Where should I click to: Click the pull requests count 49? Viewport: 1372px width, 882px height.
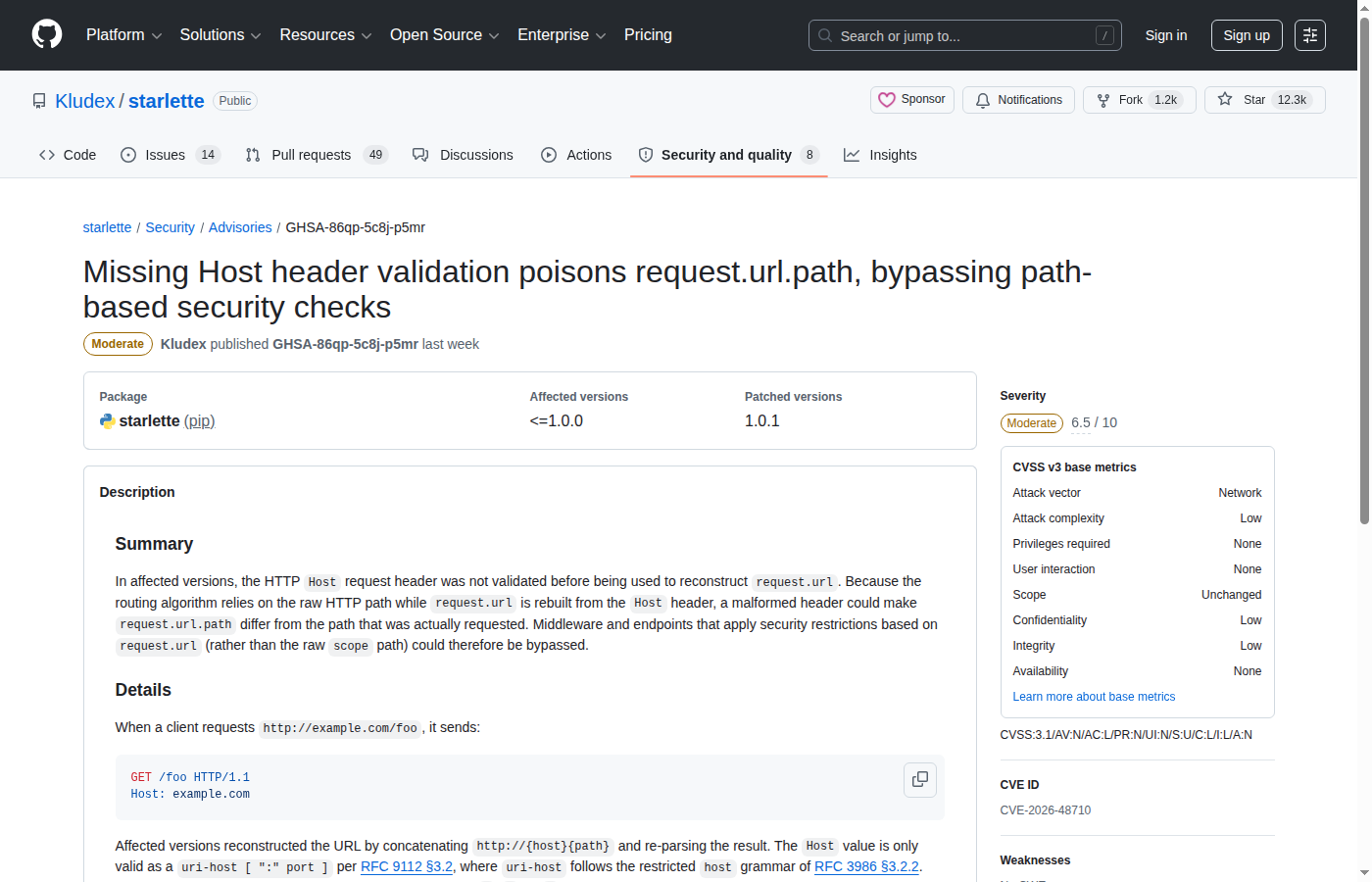(x=375, y=155)
